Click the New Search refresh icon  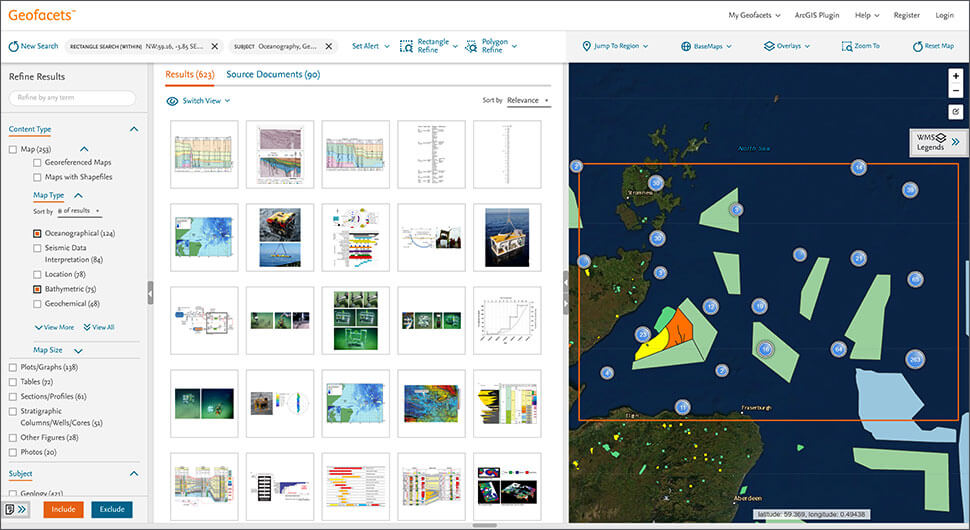[x=14, y=46]
